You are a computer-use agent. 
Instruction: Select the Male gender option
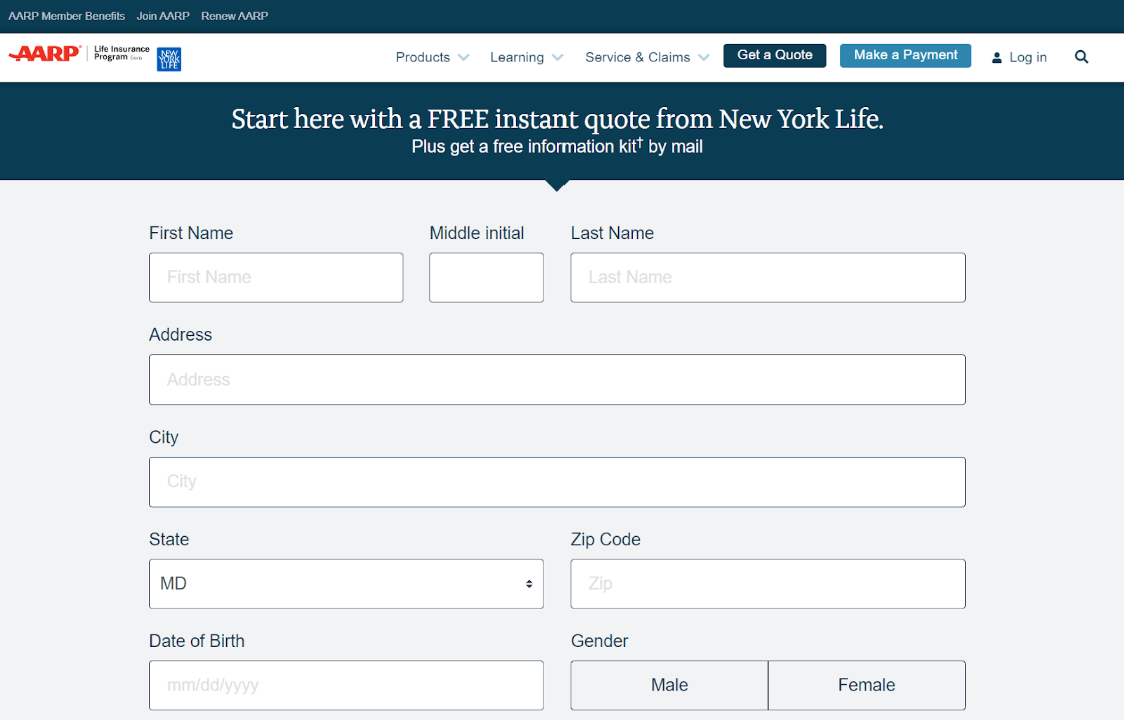[669, 685]
